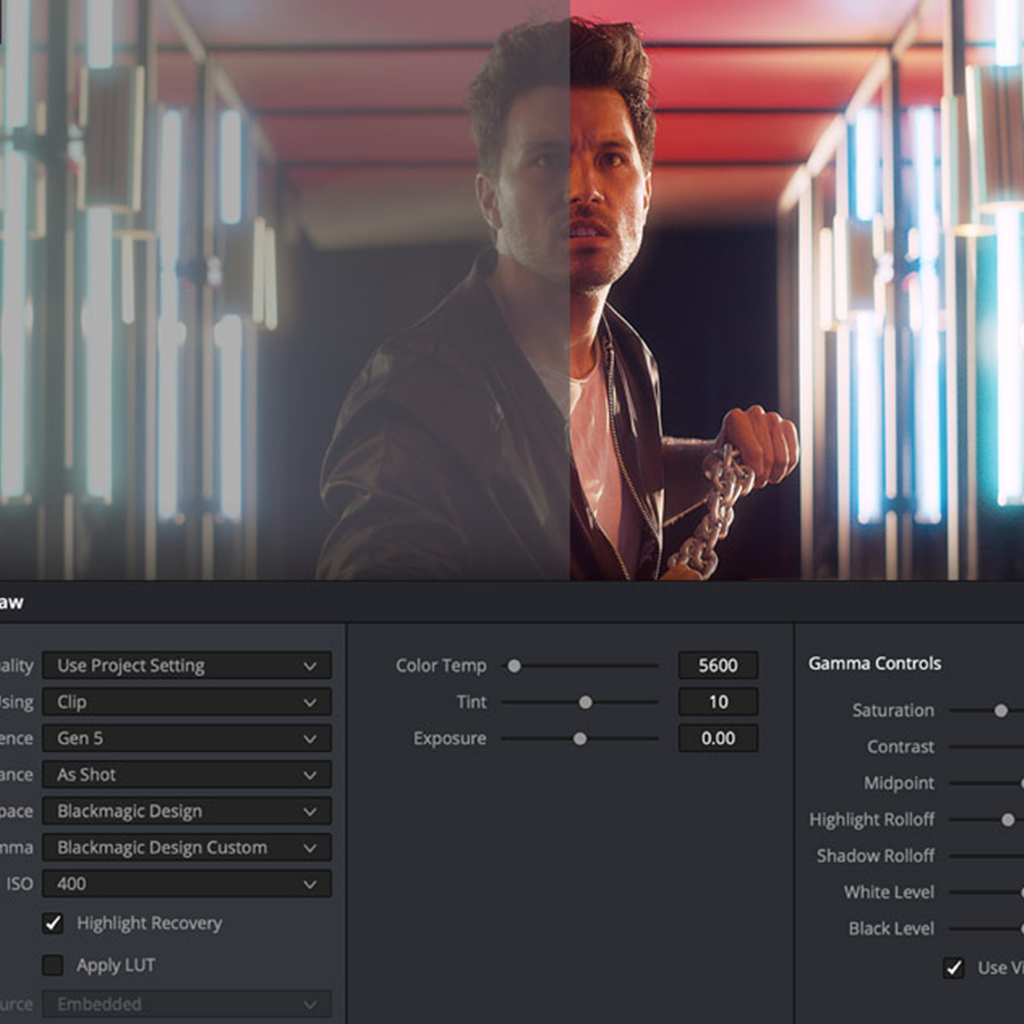Image resolution: width=1024 pixels, height=1024 pixels.
Task: Click the Tint slider handle
Action: (585, 702)
